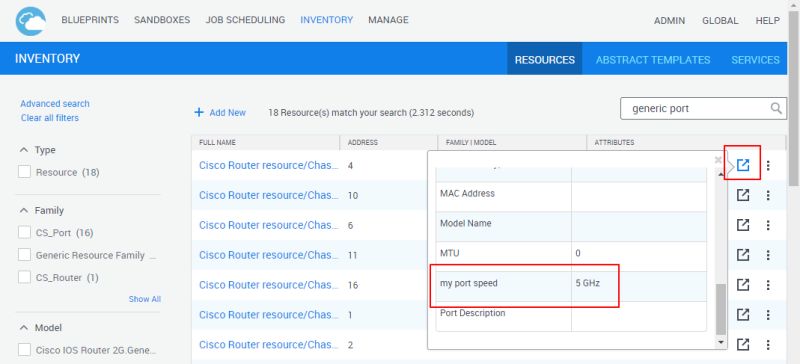Open the Sandboxes menu
Screen dimensions: 800x364
click(x=162, y=20)
